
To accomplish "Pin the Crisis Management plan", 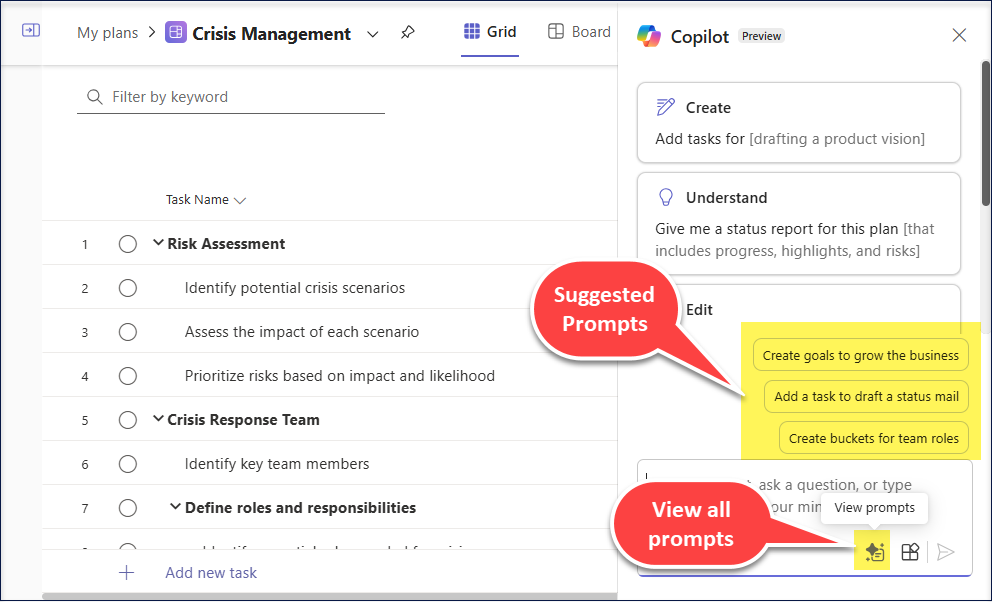I will [x=407, y=33].
